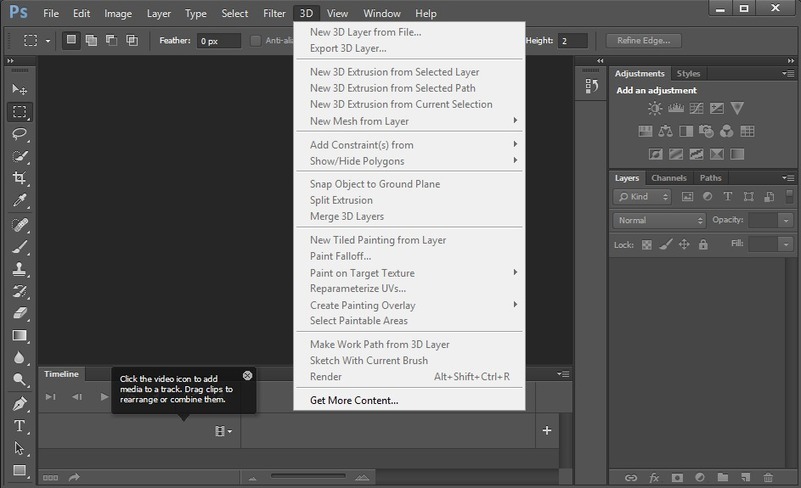
Task: Play the timeline
Action: pos(104,397)
